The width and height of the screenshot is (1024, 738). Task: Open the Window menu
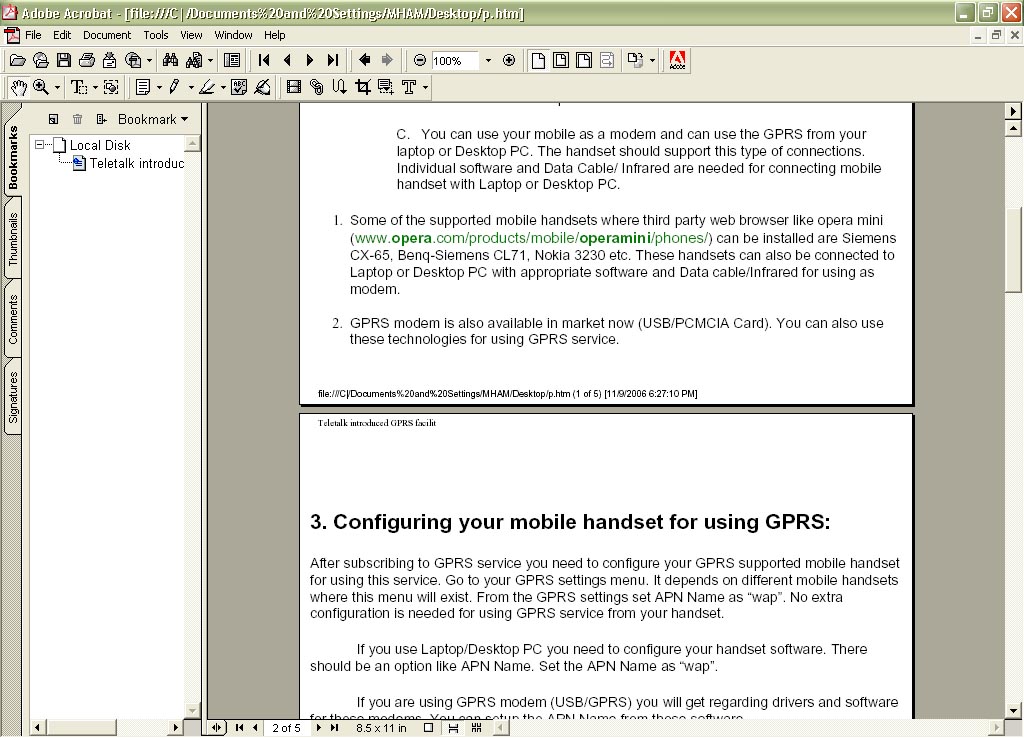coord(233,35)
